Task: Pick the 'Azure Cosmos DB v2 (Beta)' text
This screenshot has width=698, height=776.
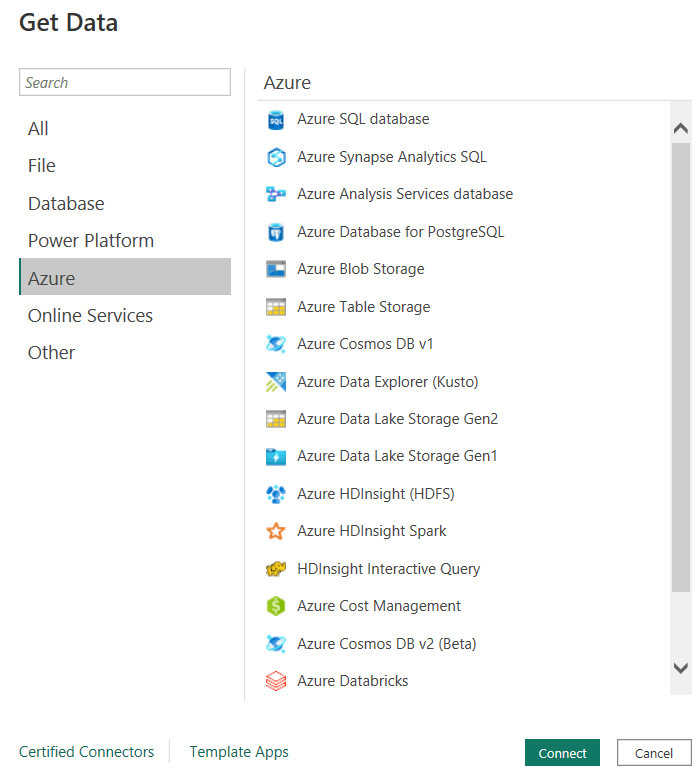Action: point(387,644)
